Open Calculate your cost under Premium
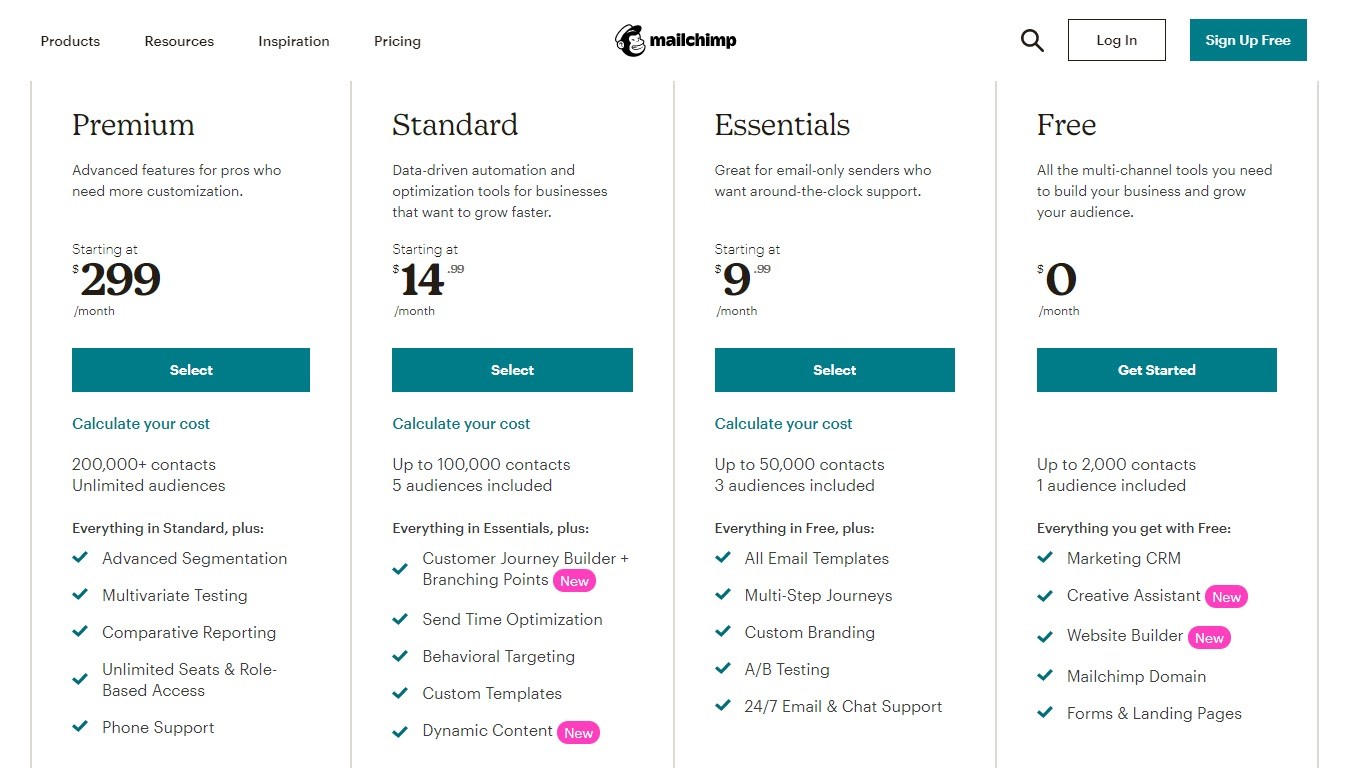1346x768 pixels. click(141, 424)
